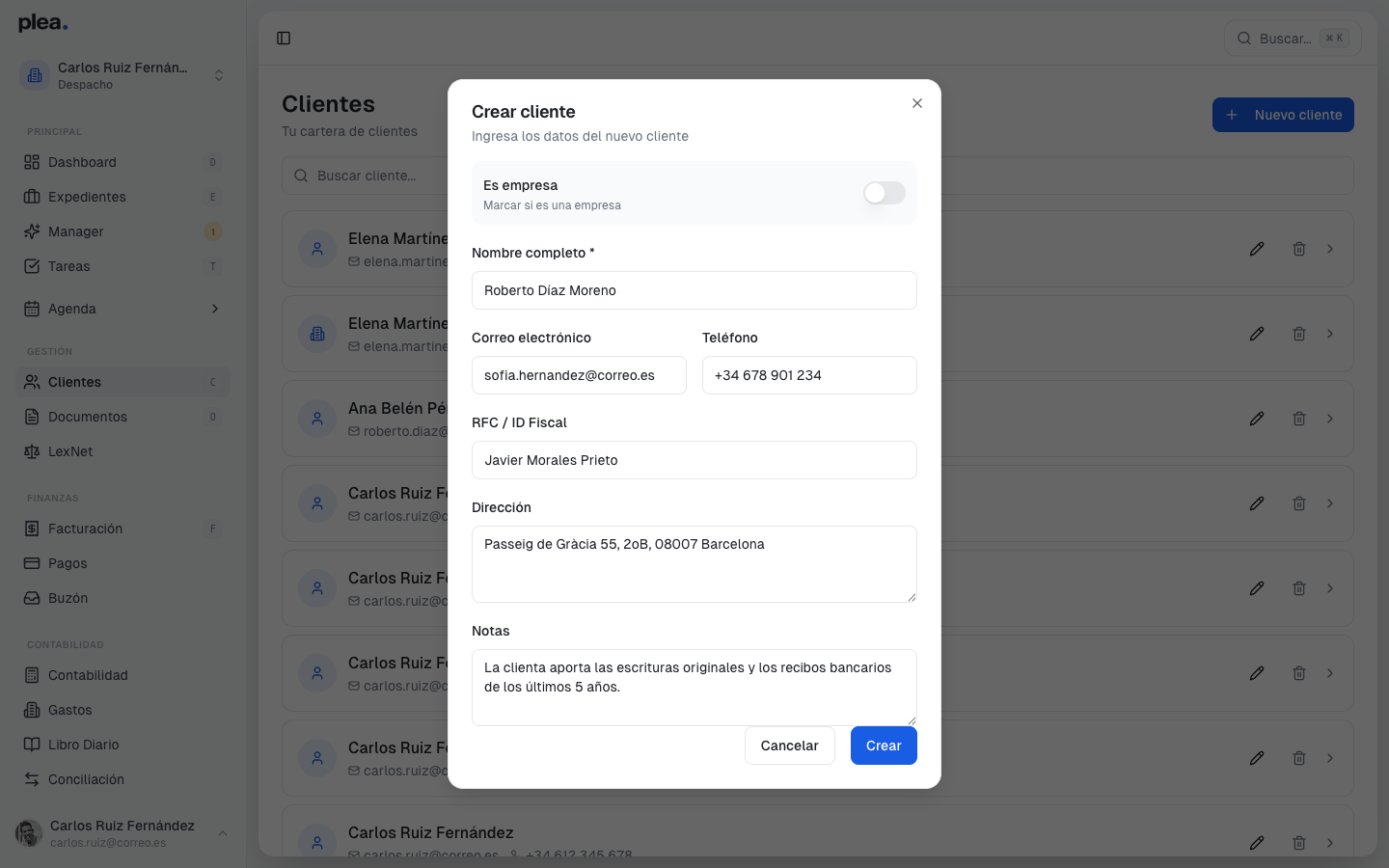Screen dimensions: 1389x868
Task: Click the Agenda calendar icon
Action: [32, 309]
